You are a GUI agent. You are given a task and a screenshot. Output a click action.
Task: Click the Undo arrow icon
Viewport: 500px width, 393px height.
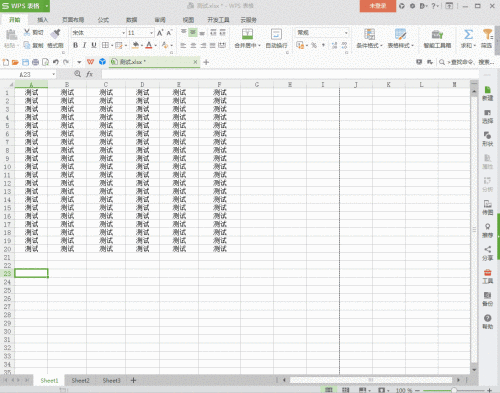(x=56, y=62)
